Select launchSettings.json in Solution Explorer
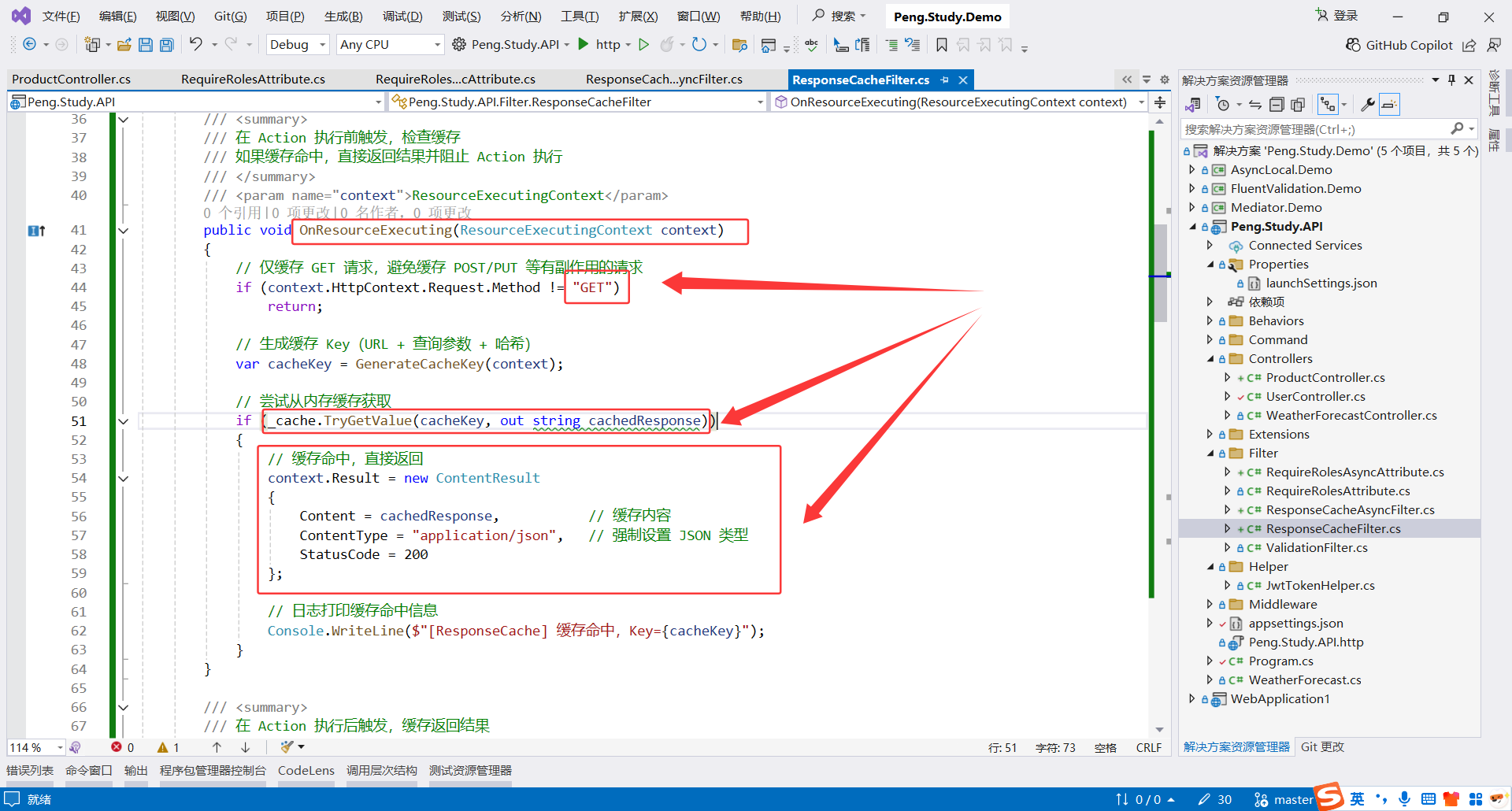1512x811 pixels. pos(1321,283)
